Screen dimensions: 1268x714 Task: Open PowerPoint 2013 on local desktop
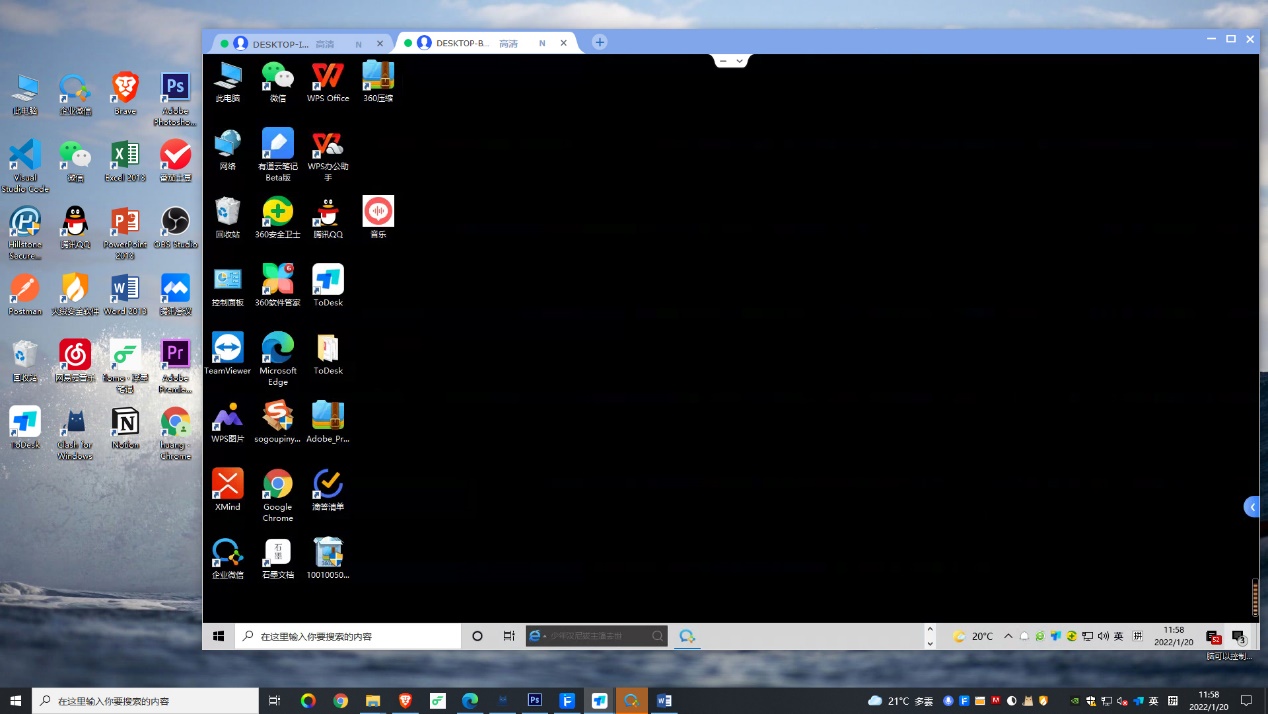tap(125, 233)
